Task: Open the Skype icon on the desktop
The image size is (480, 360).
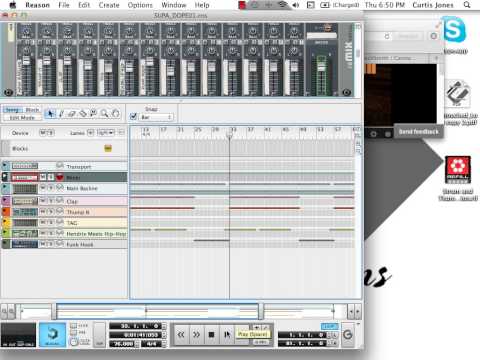Action: [455, 30]
